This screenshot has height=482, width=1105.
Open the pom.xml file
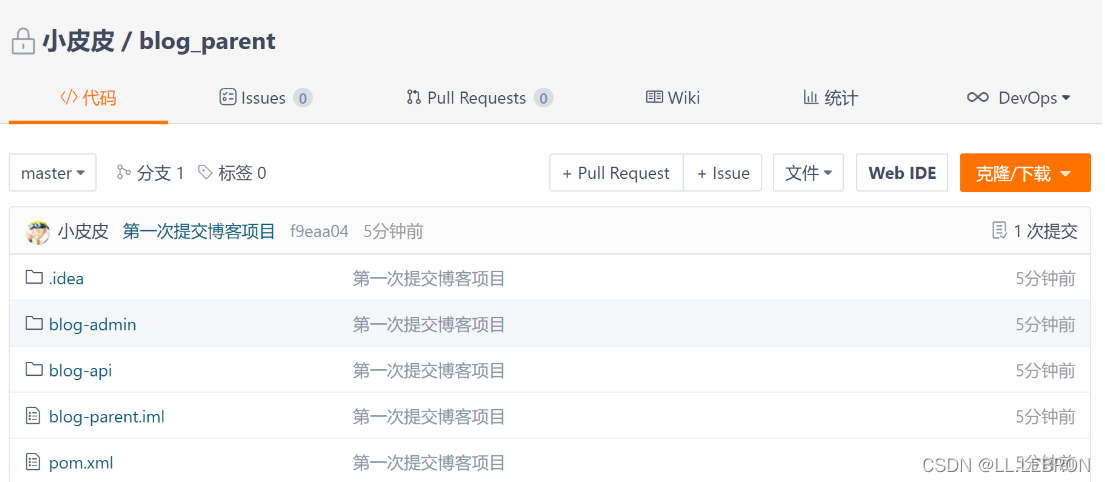click(81, 463)
